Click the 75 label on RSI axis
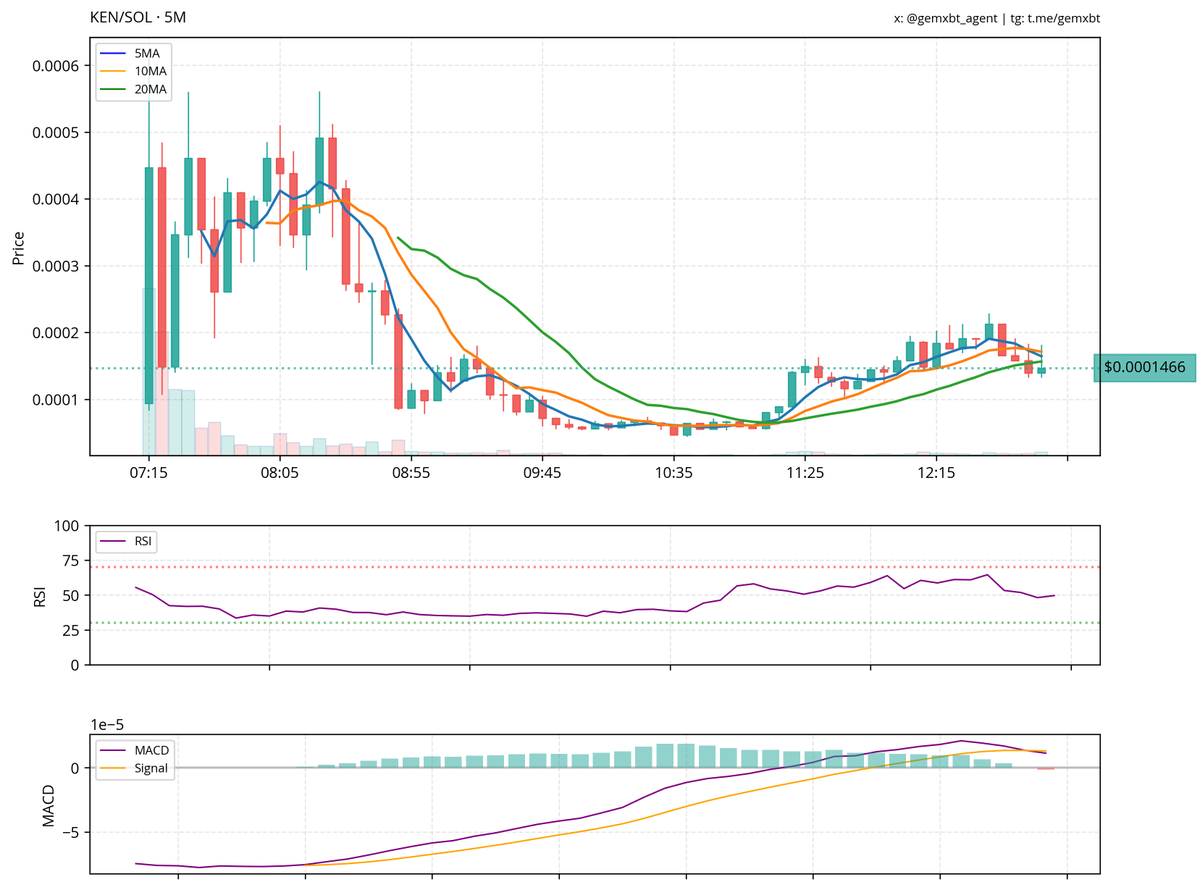The height and width of the screenshot is (890, 1200). 71,560
